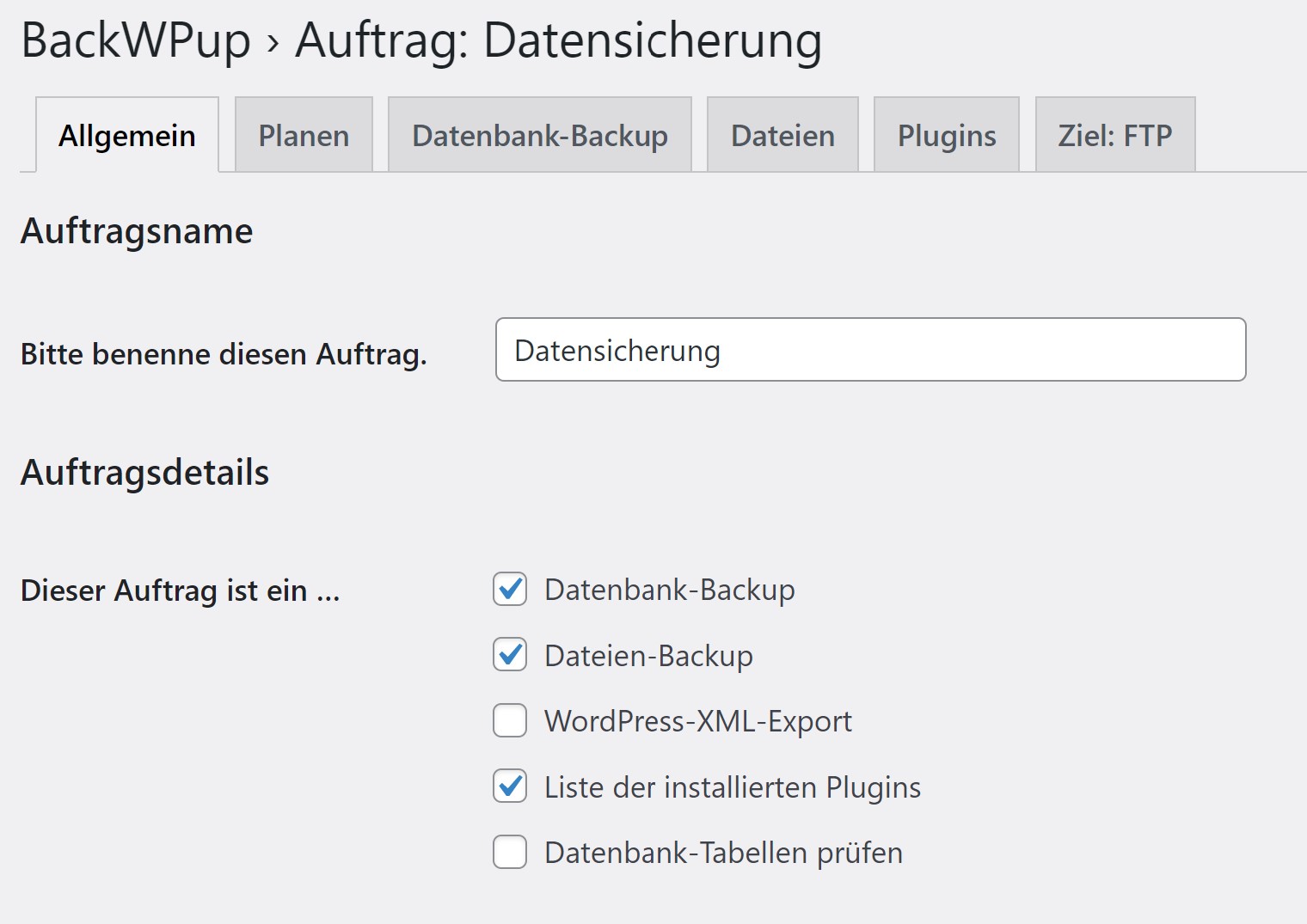
Task: Click the Auftragsname heading
Action: coord(137,231)
